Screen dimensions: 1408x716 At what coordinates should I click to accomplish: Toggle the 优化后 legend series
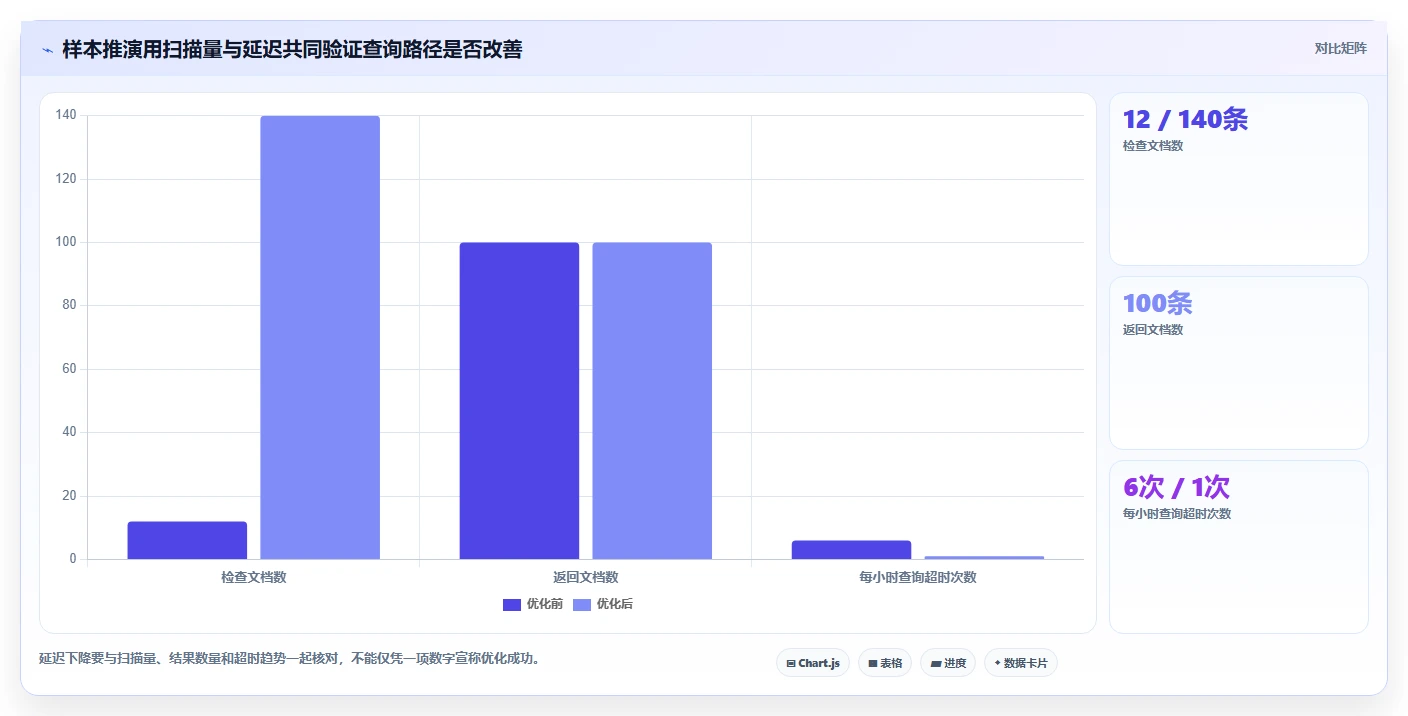pyautogui.click(x=603, y=604)
